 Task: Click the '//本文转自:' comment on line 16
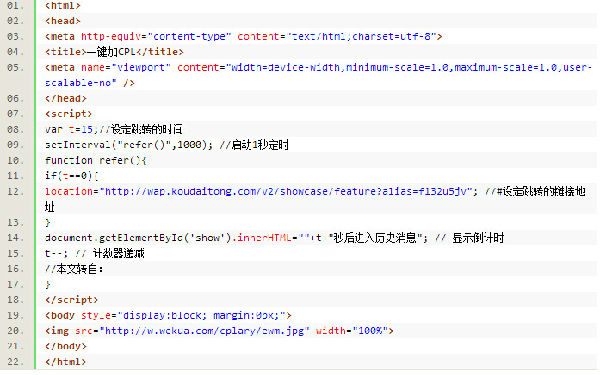coord(74,269)
